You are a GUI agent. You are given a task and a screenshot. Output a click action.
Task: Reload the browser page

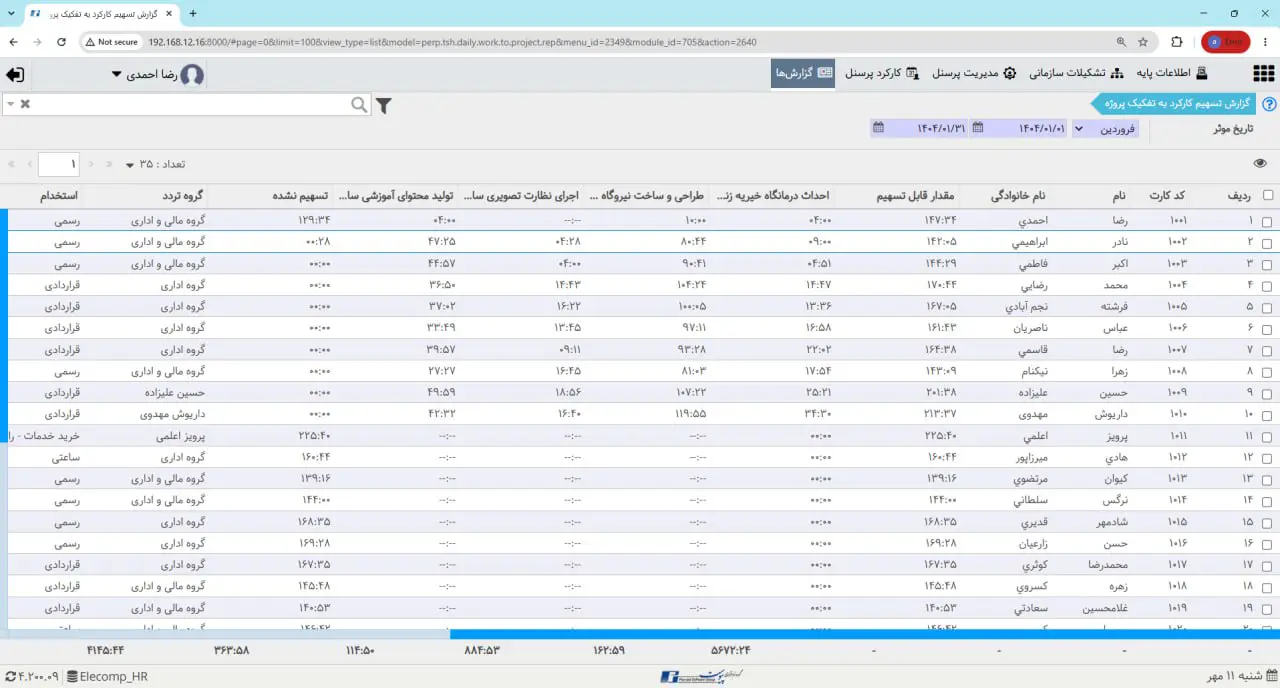click(62, 42)
